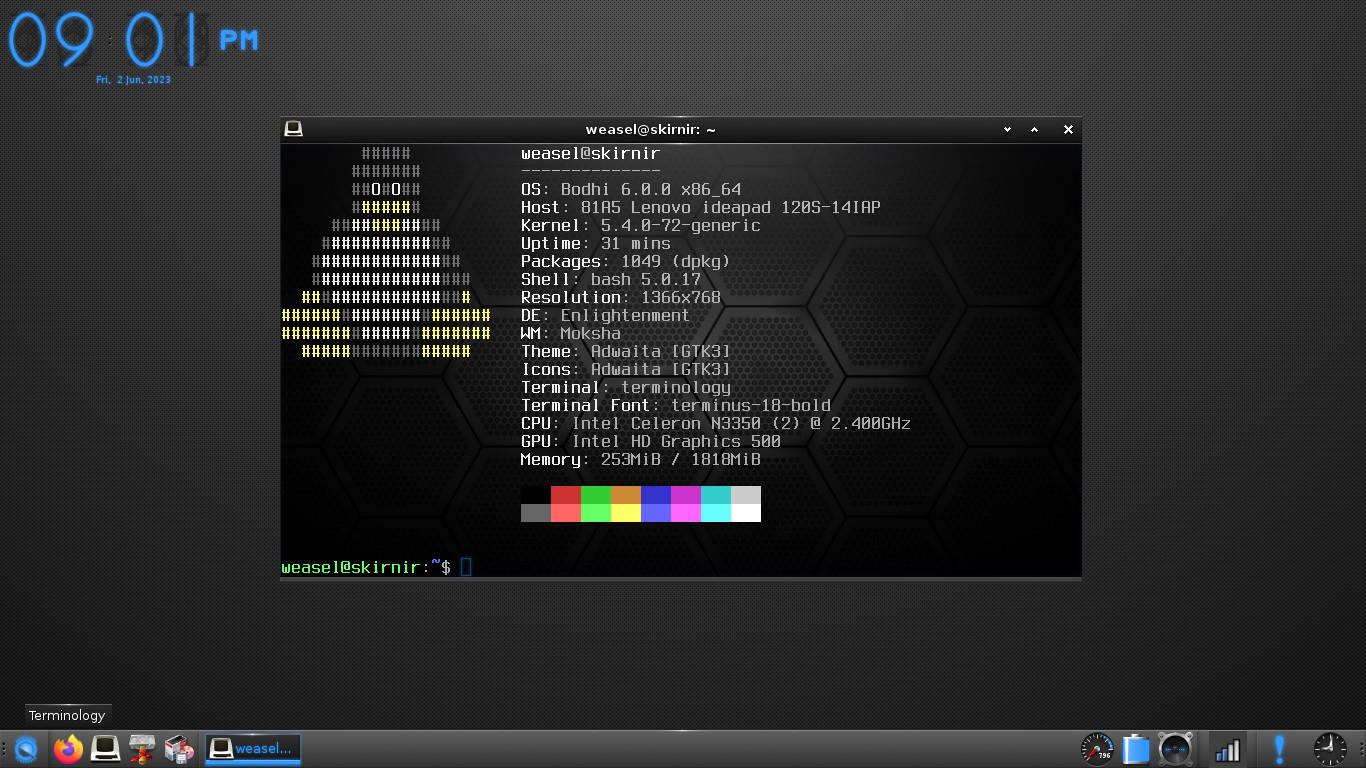Click the red color block in neofetch
The height and width of the screenshot is (768, 1366).
pyautogui.click(x=566, y=495)
